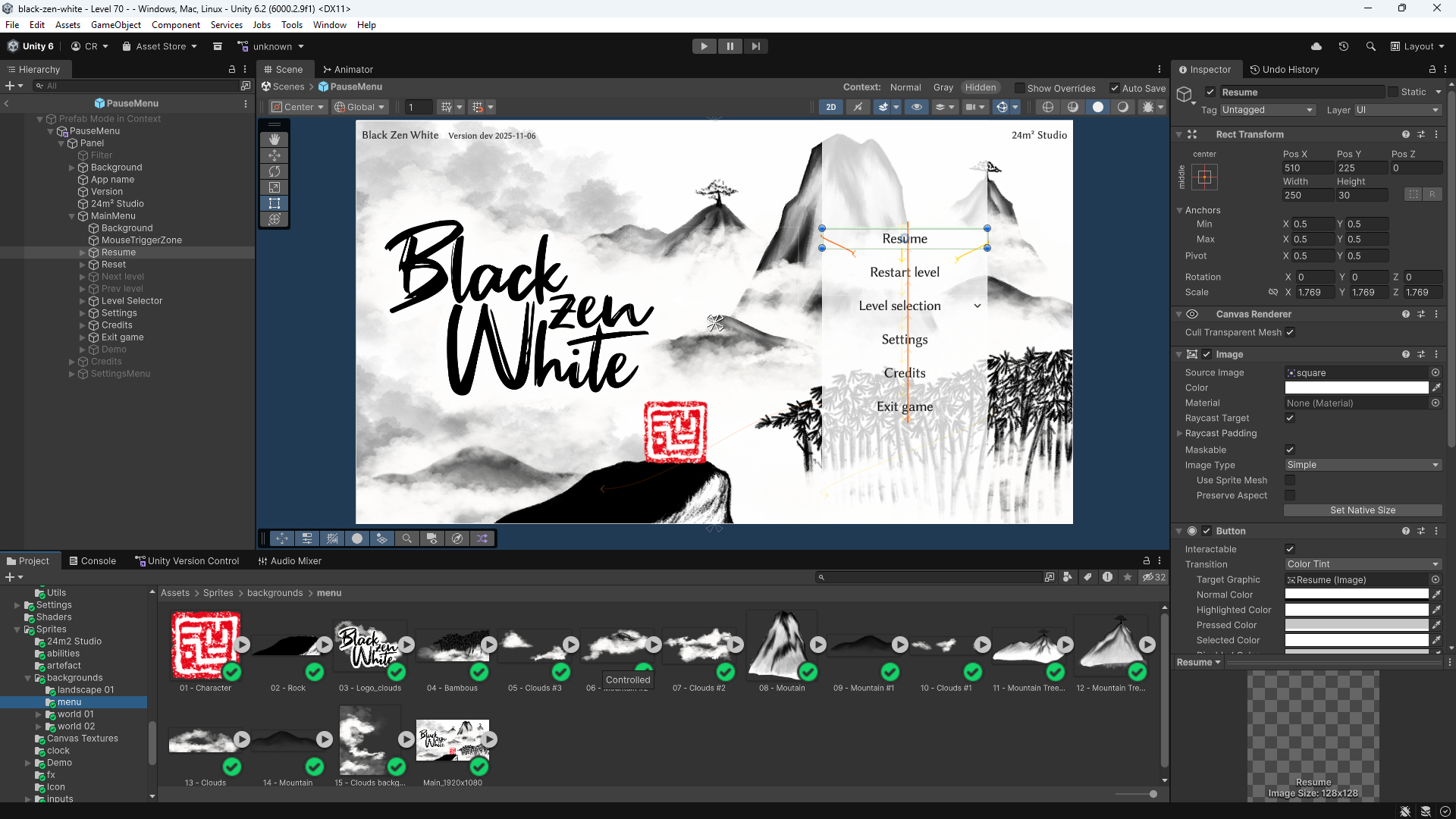The width and height of the screenshot is (1456, 819).
Task: Toggle the Auto Save checkbox
Action: tap(1115, 88)
